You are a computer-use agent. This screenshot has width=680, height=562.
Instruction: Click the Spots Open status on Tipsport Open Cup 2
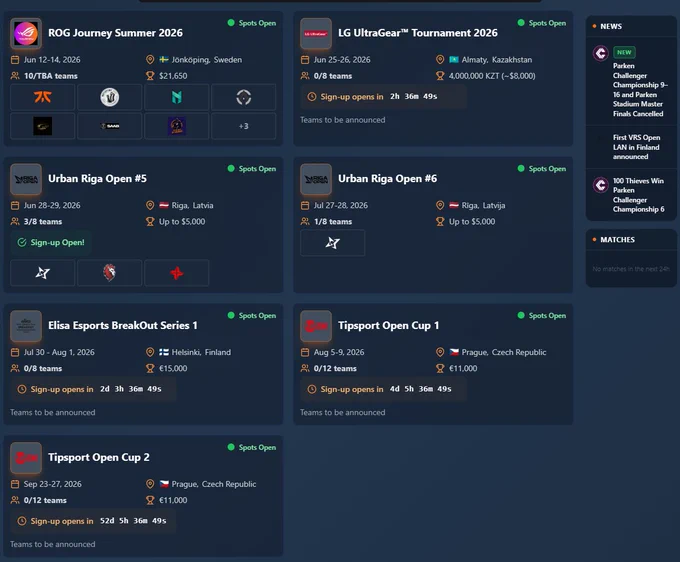coord(252,447)
